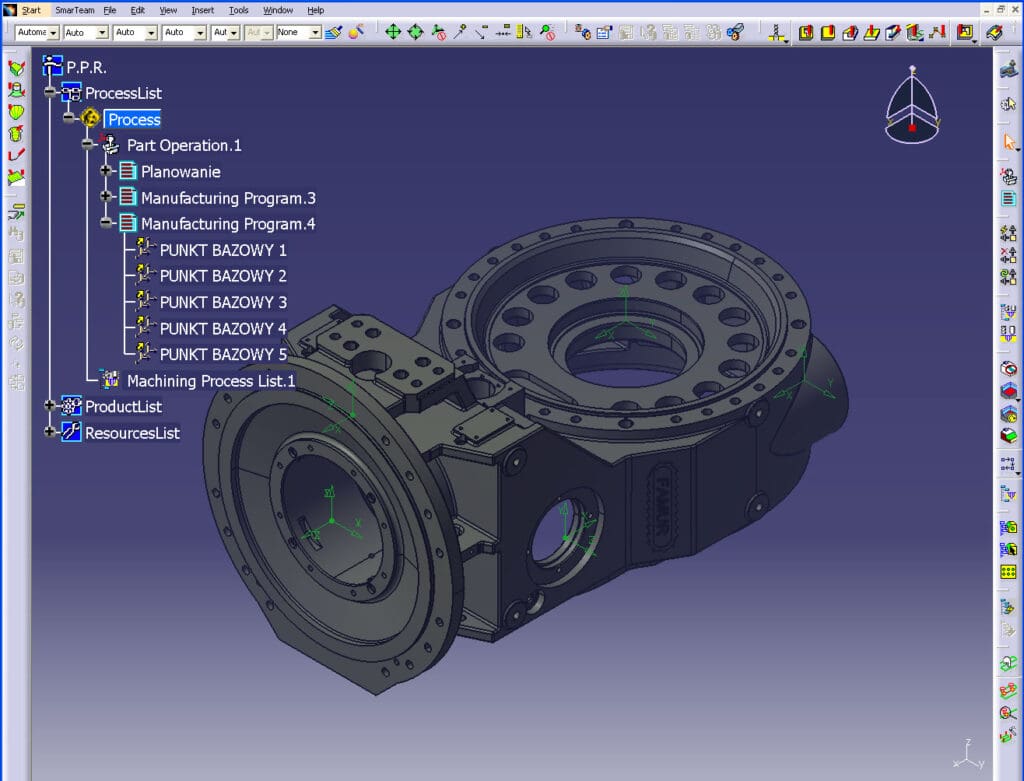The height and width of the screenshot is (781, 1024).
Task: Collapse the ProcessList node
Action: point(50,92)
